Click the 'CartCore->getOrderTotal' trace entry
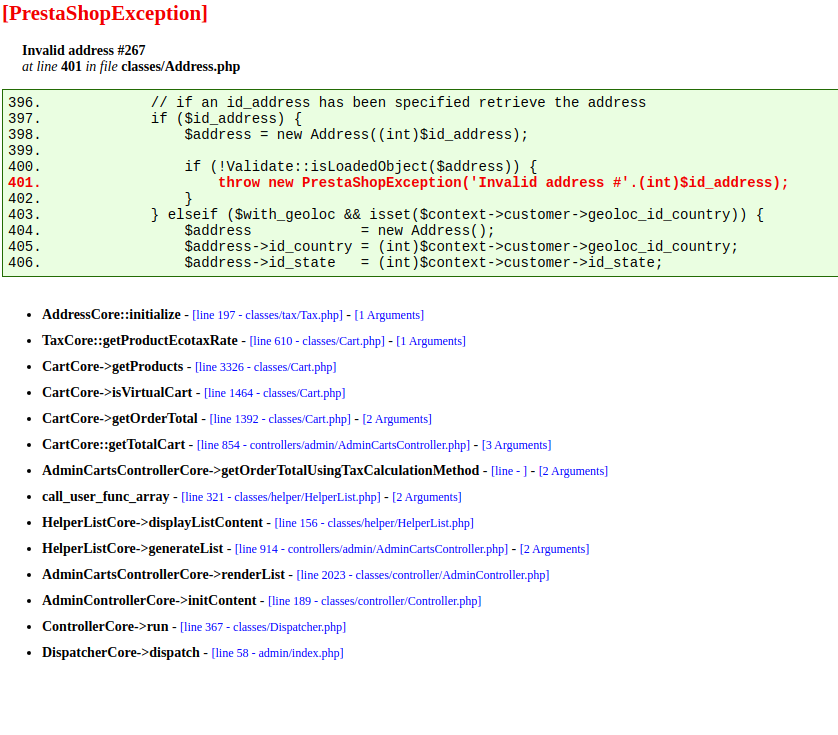Viewport: 838px width, 735px height. [120, 419]
